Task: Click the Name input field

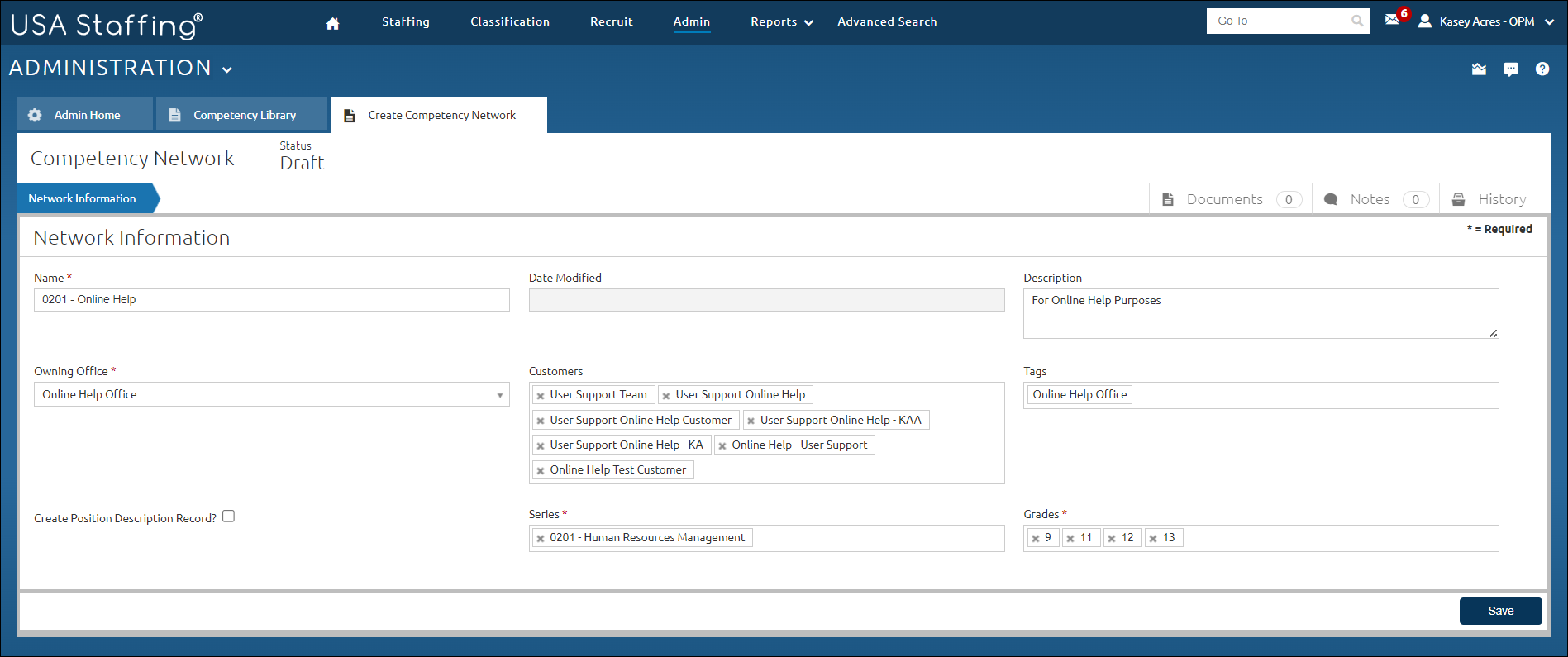Action: click(271, 300)
